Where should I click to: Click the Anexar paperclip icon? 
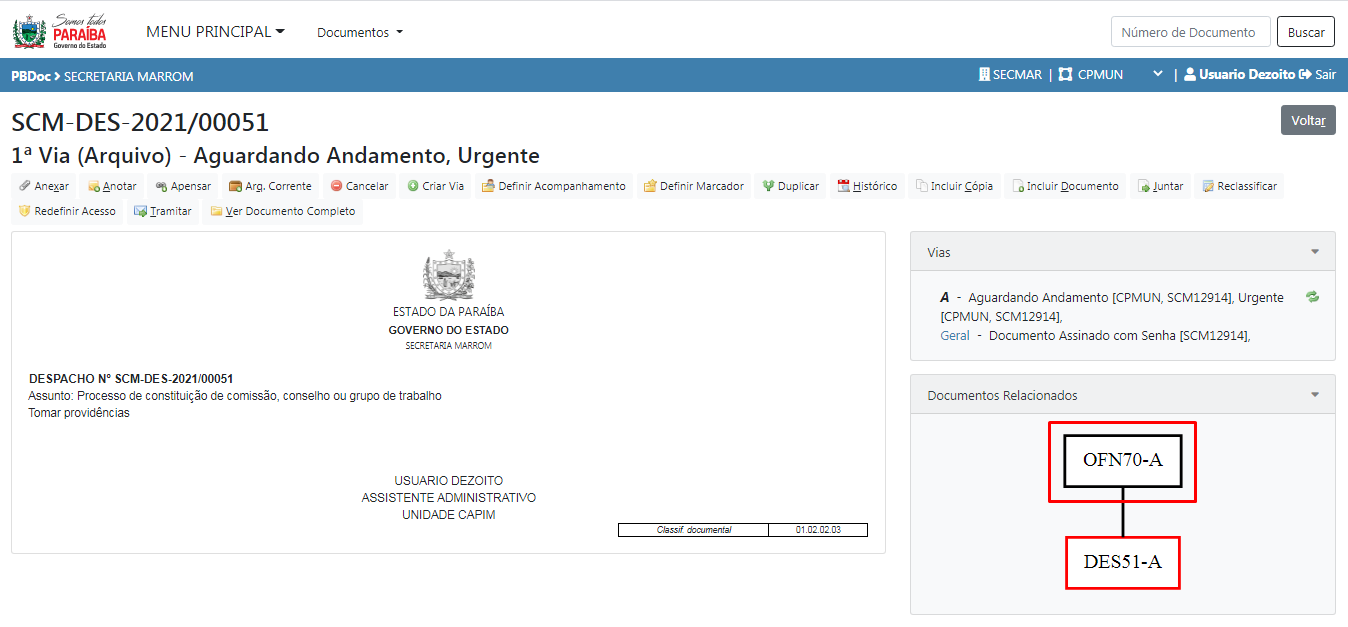[25, 186]
